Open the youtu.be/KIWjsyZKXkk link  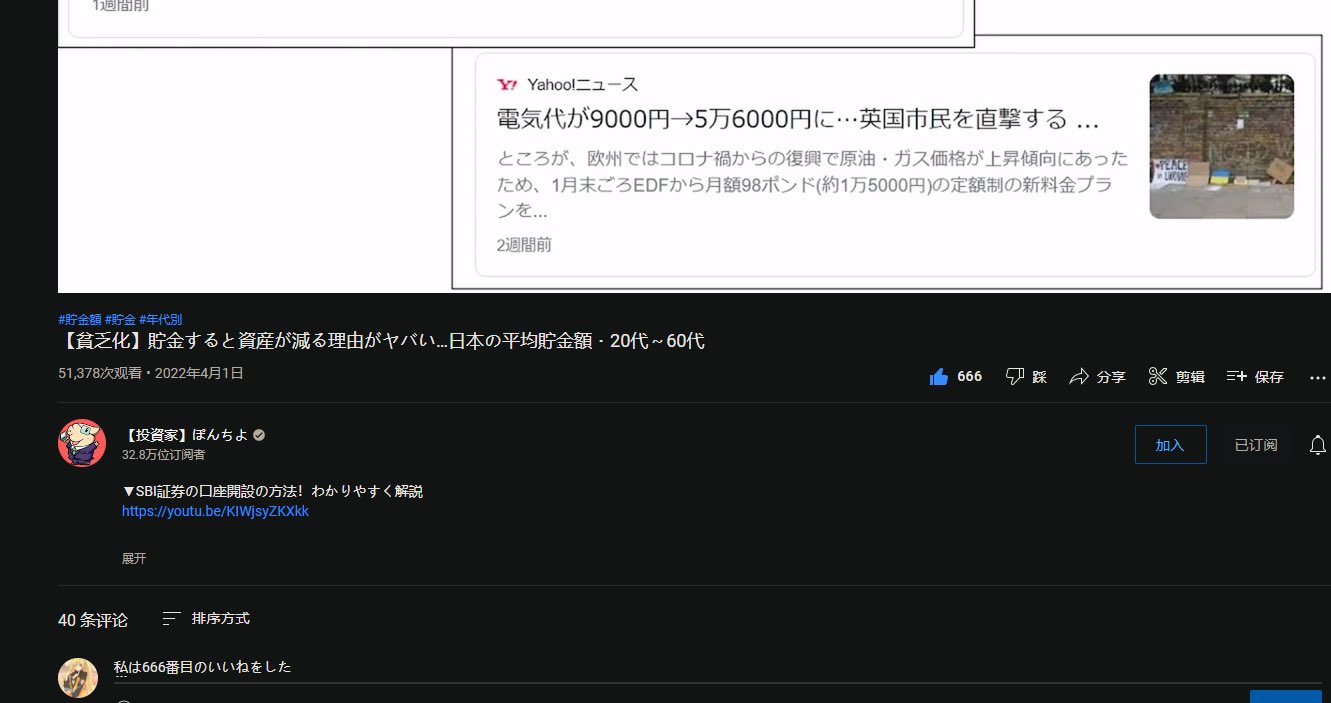pos(215,511)
